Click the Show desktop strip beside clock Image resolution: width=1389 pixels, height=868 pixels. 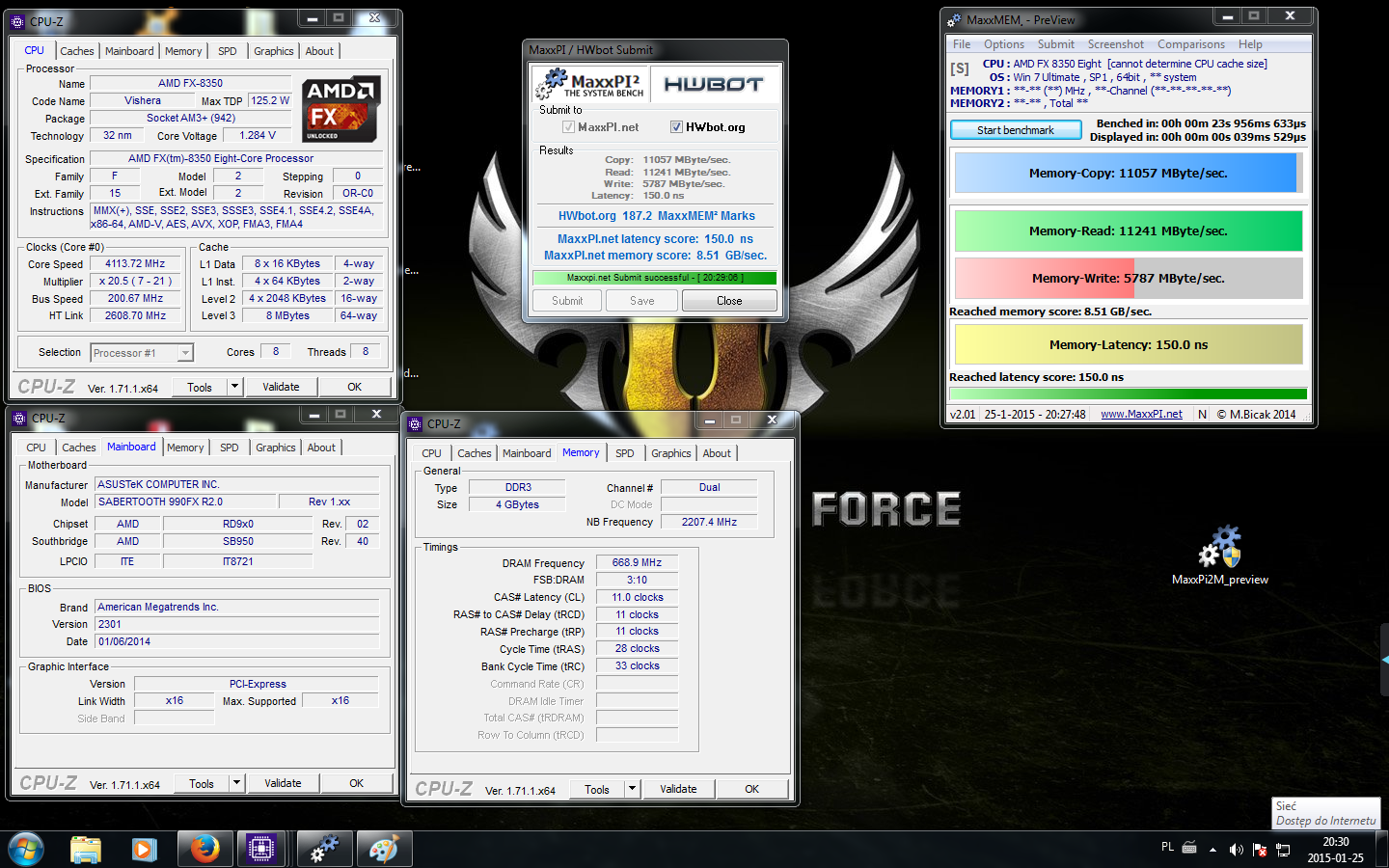tap(1382, 849)
